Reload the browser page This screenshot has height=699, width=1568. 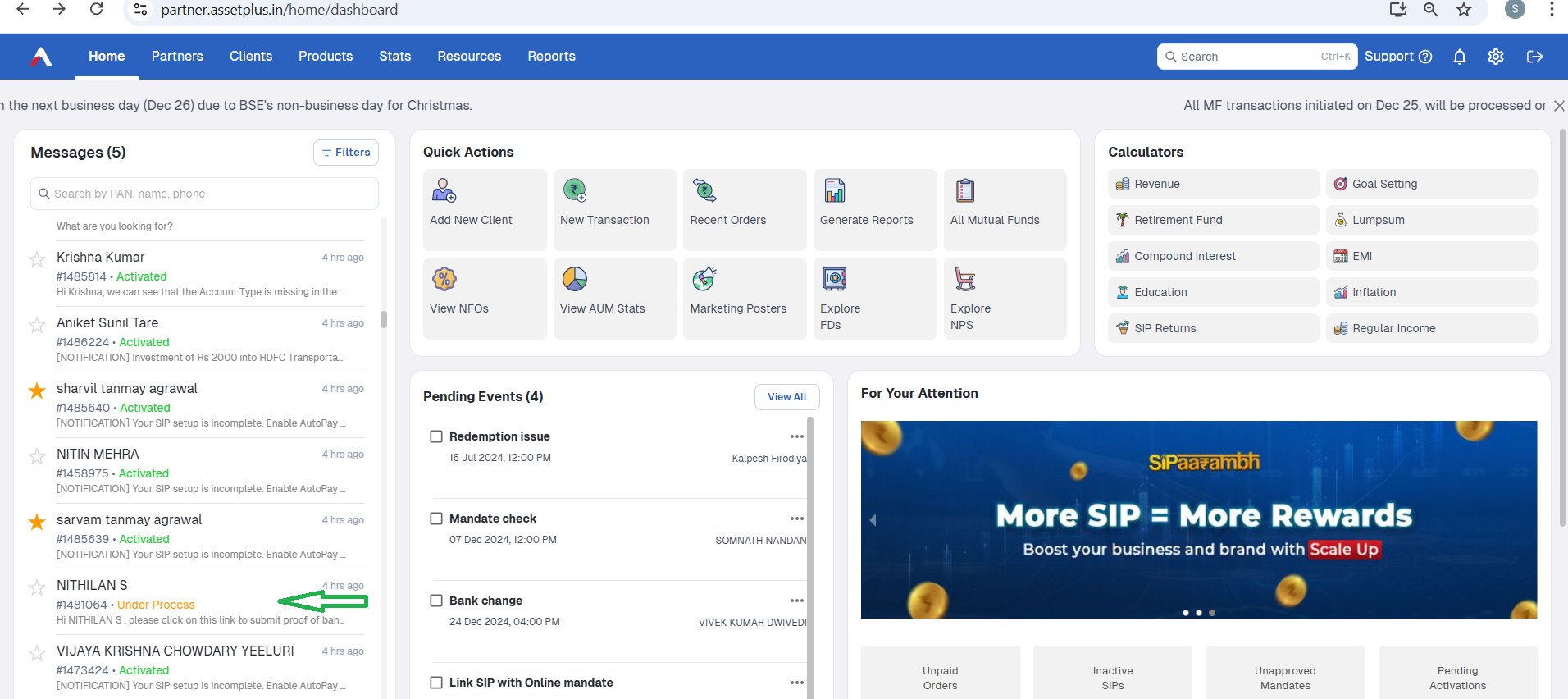97,9
